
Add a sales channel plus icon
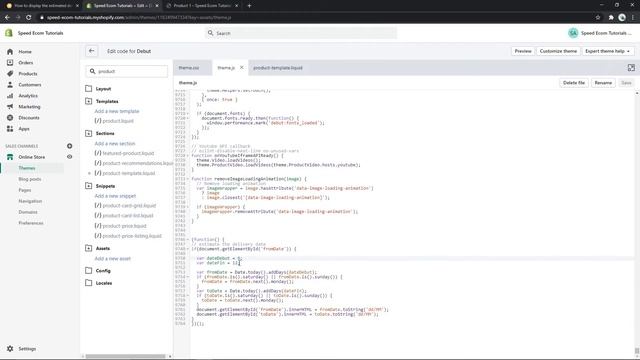point(69,146)
